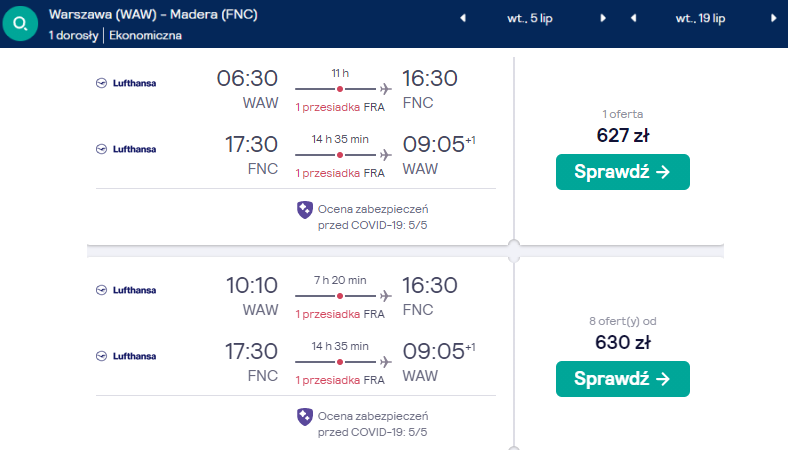Edit the Warszawa (WAW) - Madera (FNC) route
Viewport: 788px width, 454px height.
pos(153,15)
